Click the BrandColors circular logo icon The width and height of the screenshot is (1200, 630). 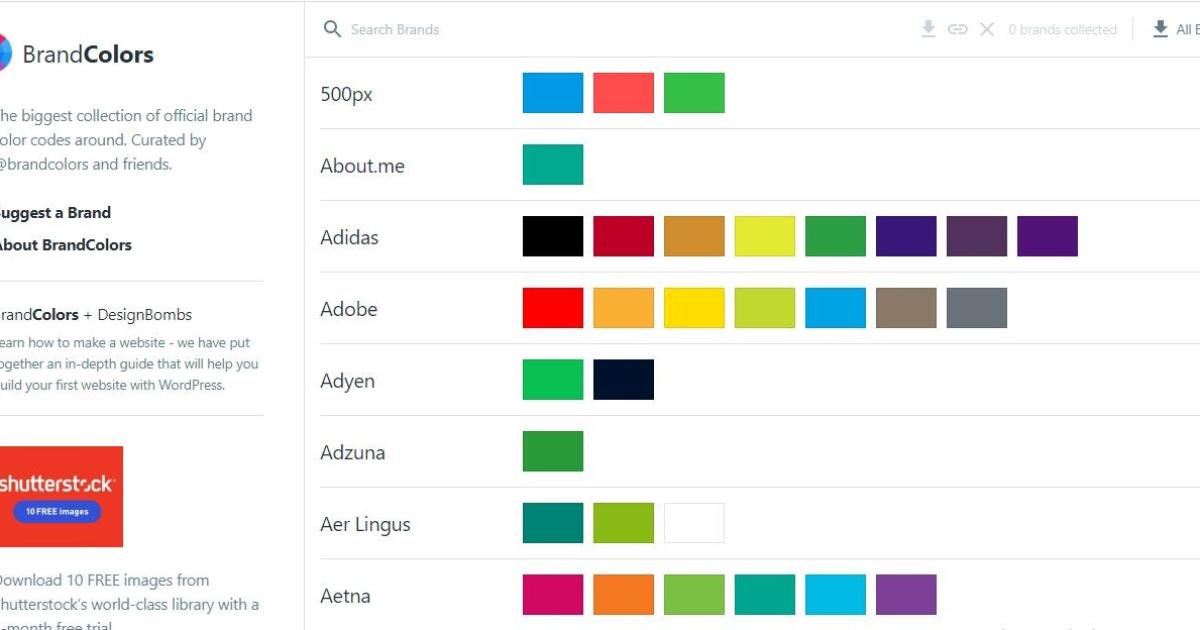[x=3, y=53]
